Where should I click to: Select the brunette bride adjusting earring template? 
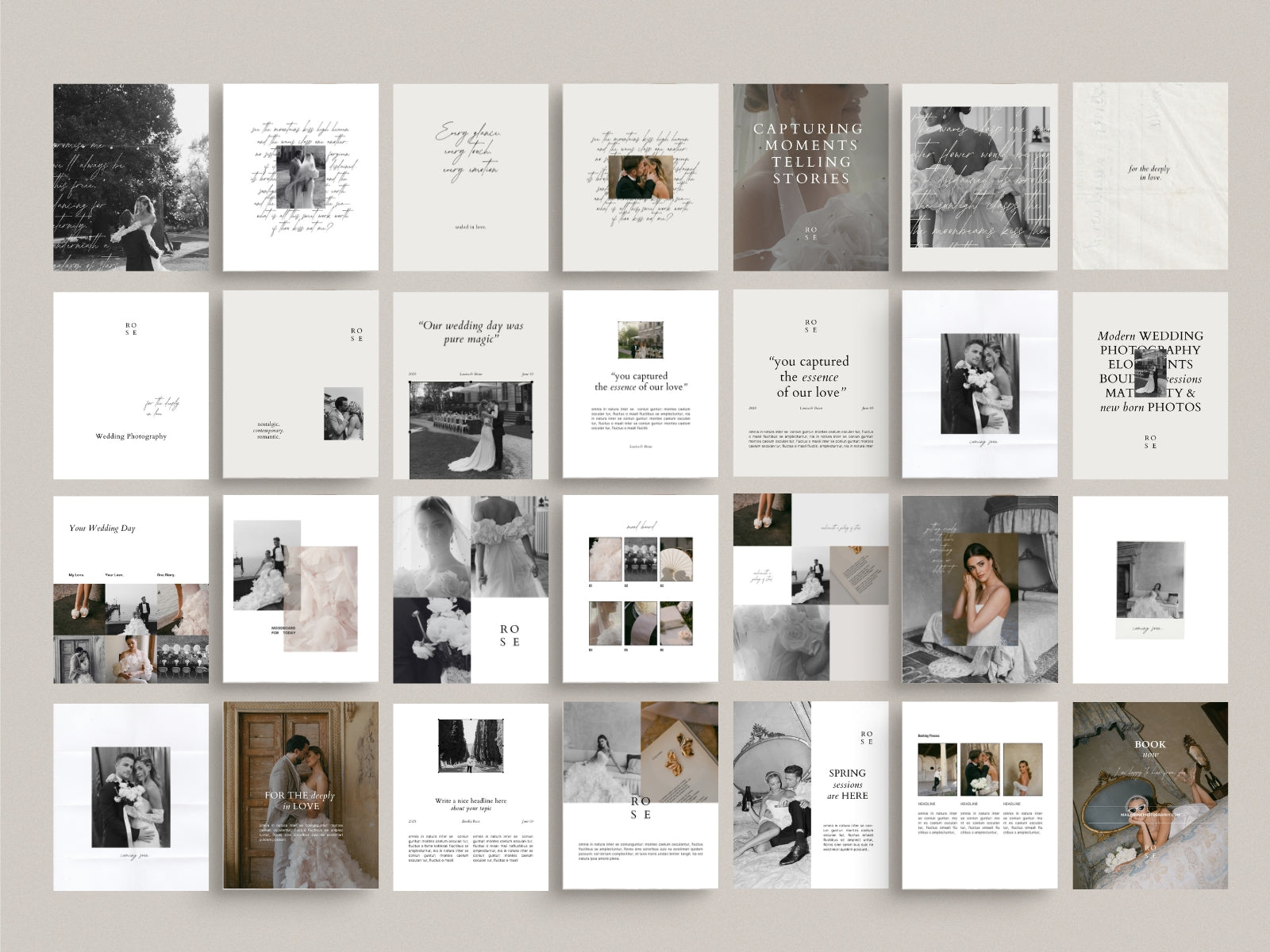click(x=980, y=589)
